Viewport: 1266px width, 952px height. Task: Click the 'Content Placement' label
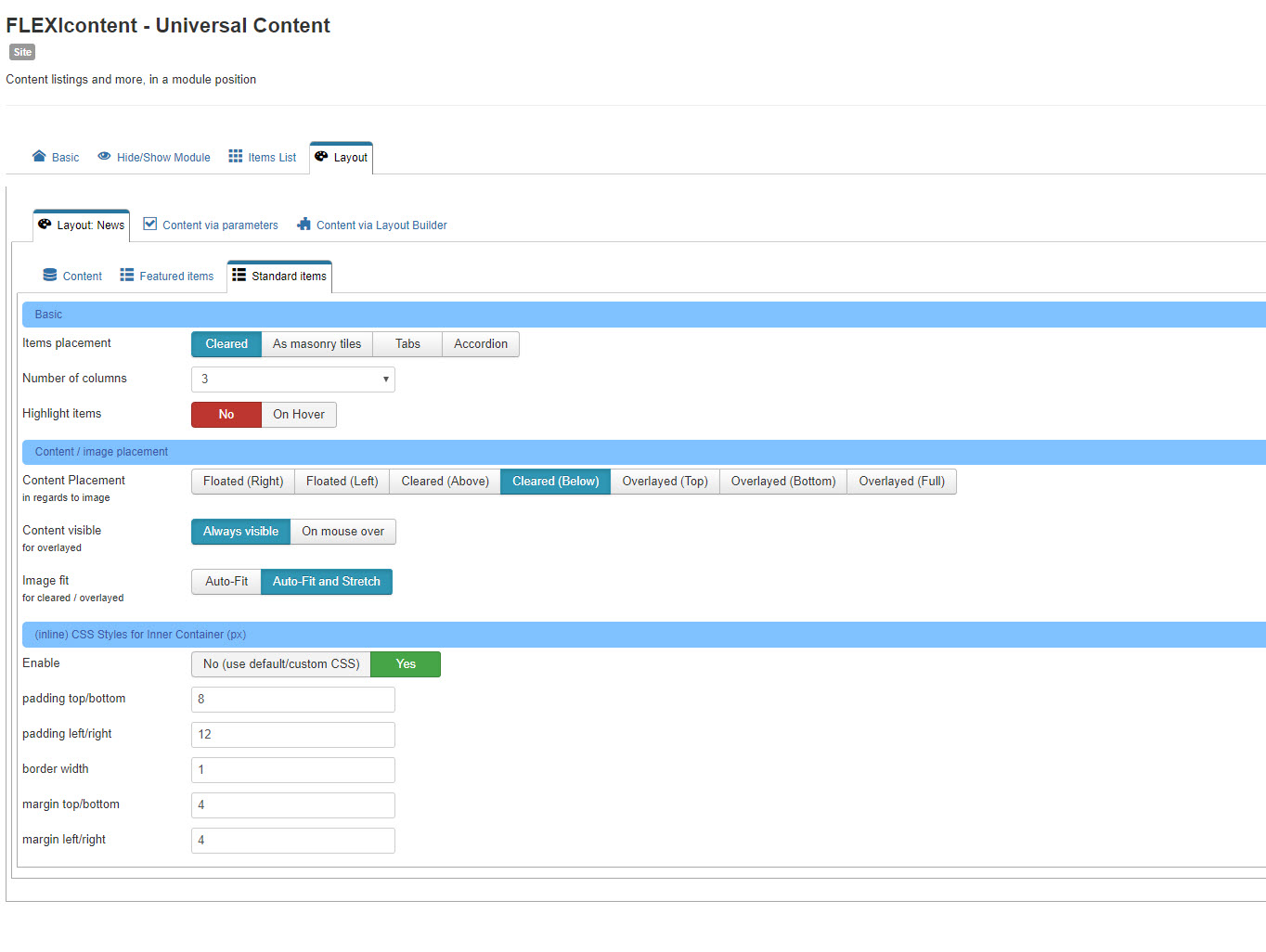pos(74,481)
